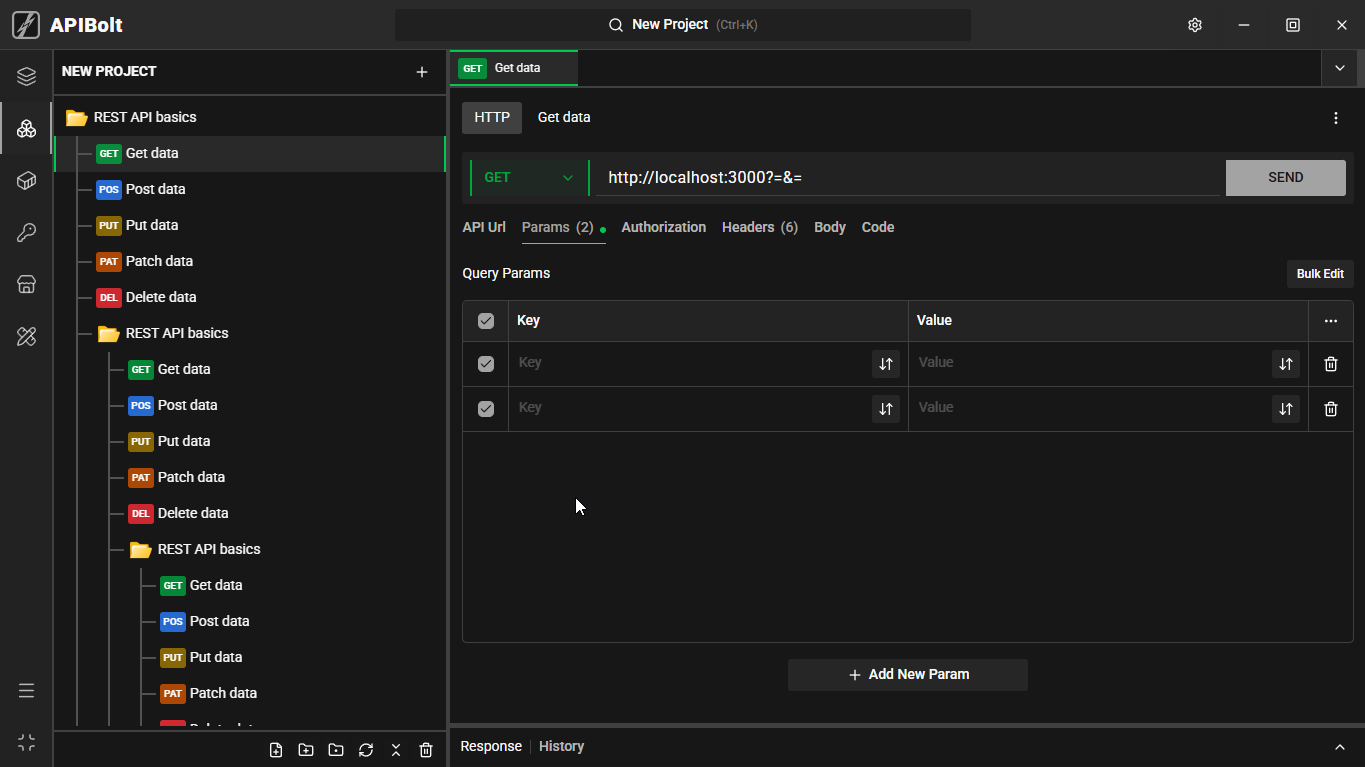Click the new file icon in the bottom toolbar

point(276,750)
